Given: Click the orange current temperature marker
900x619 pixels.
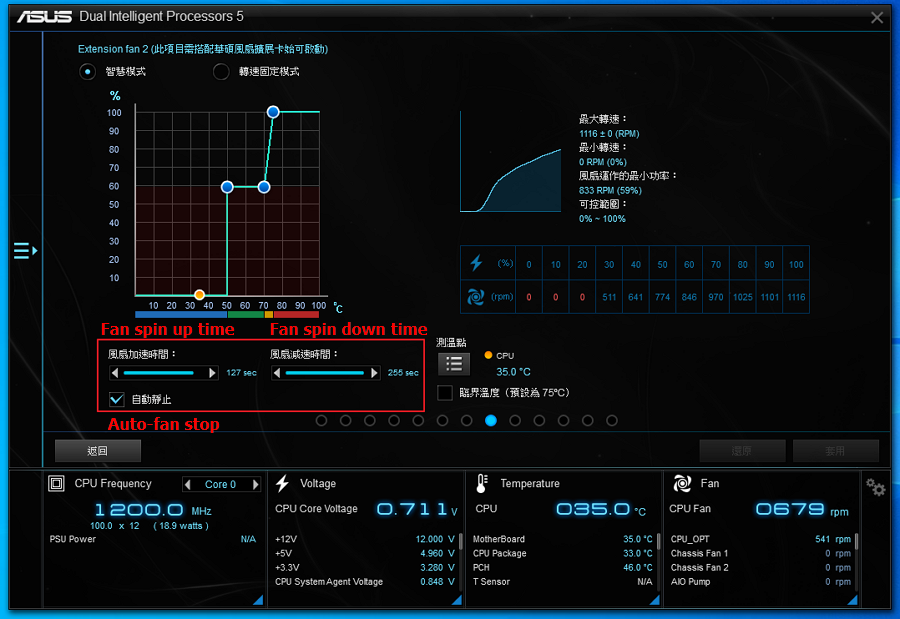Looking at the screenshot, I should point(199,295).
